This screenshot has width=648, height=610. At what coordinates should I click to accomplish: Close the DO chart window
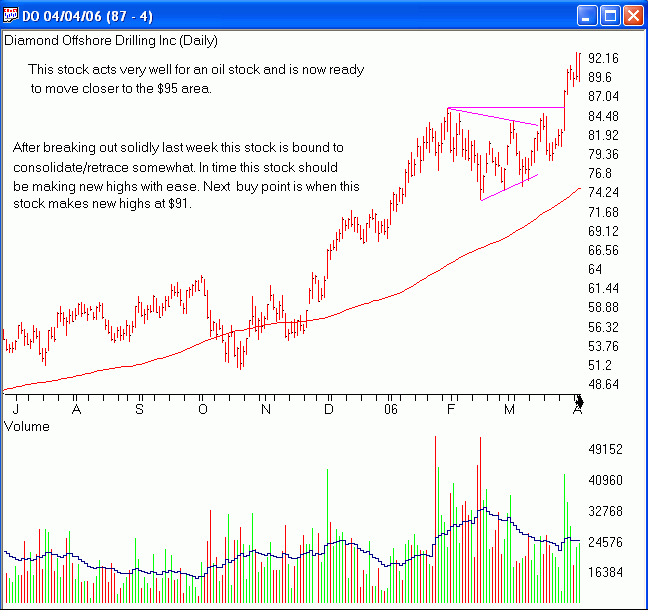(x=633, y=16)
